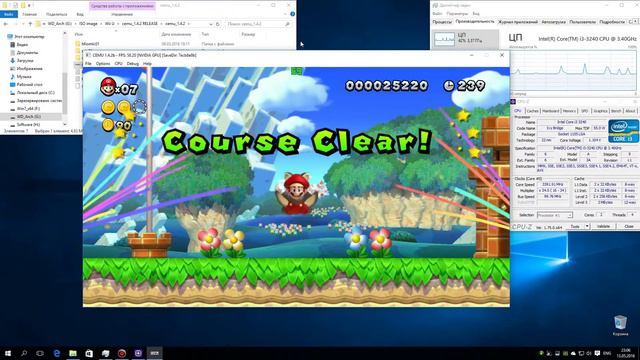Viewport: 640px width, 360px height.
Task: Open the Windows Start menu
Action: coord(7,353)
